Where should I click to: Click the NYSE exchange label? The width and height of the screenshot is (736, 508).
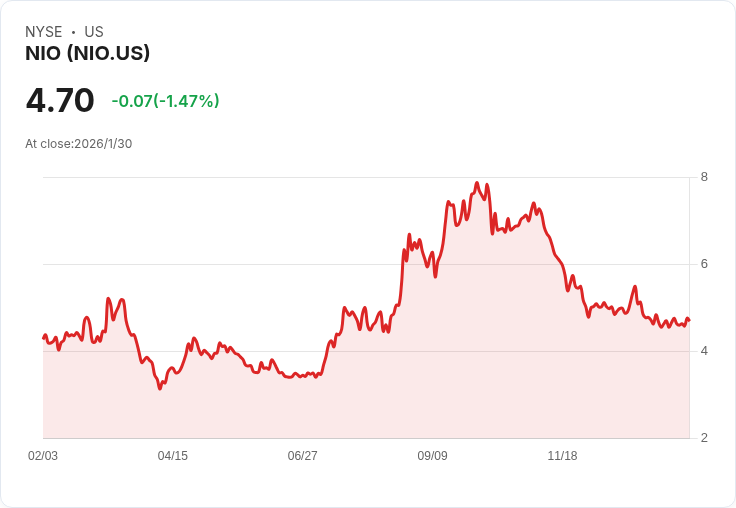pos(44,32)
